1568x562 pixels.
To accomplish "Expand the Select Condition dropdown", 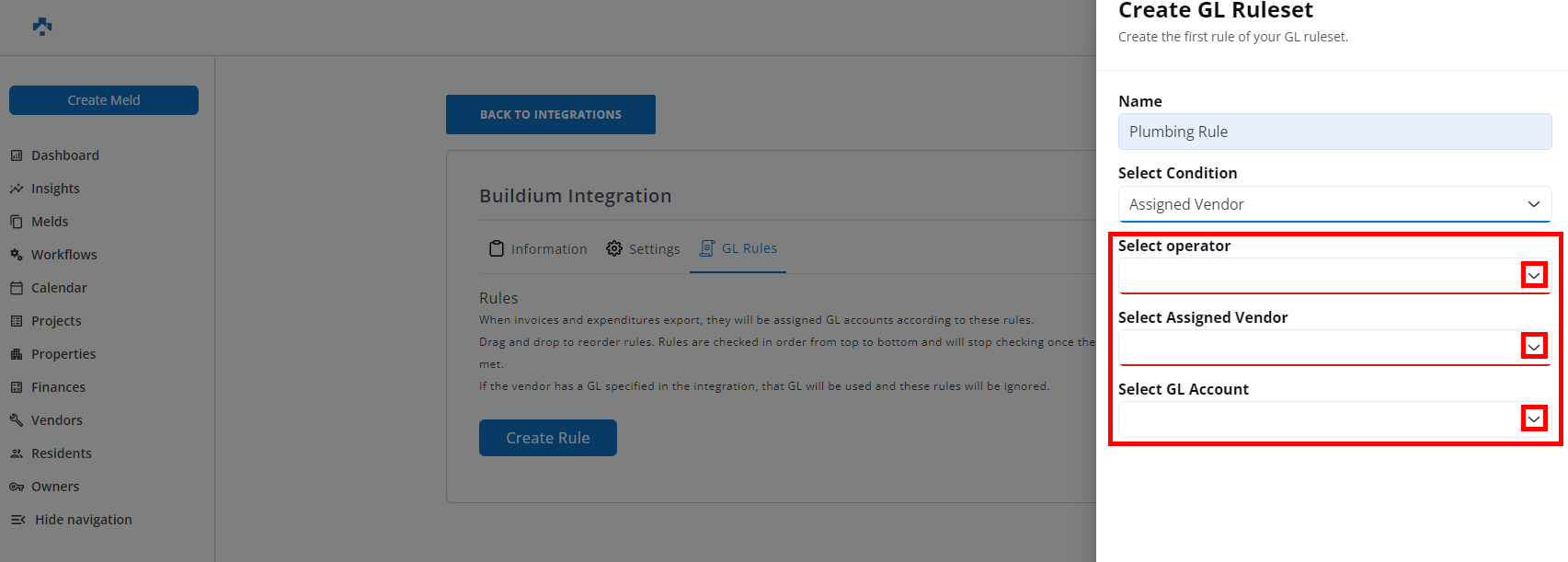I will pyautogui.click(x=1533, y=204).
